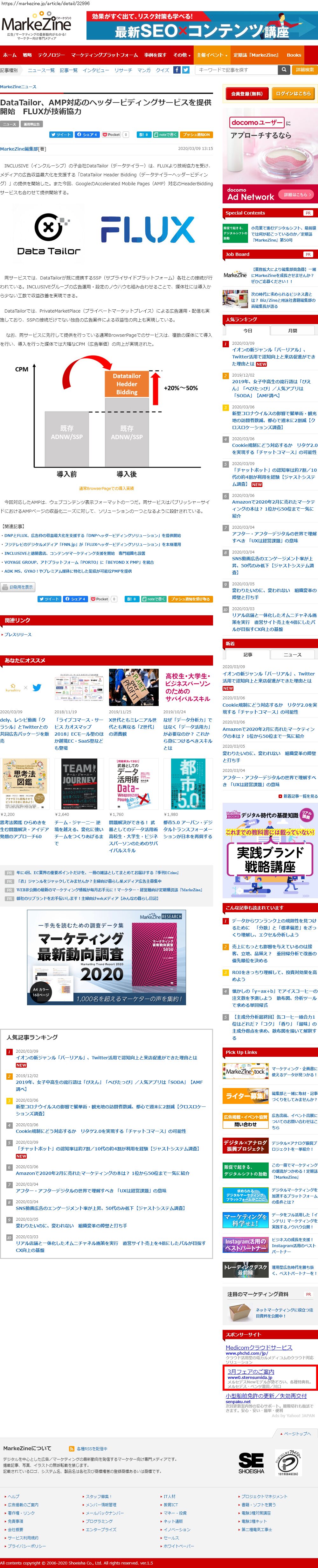This screenshot has height=1568, width=318.
Task: Switch the popularity ranking to the 月間 tab
Action: tap(293, 330)
